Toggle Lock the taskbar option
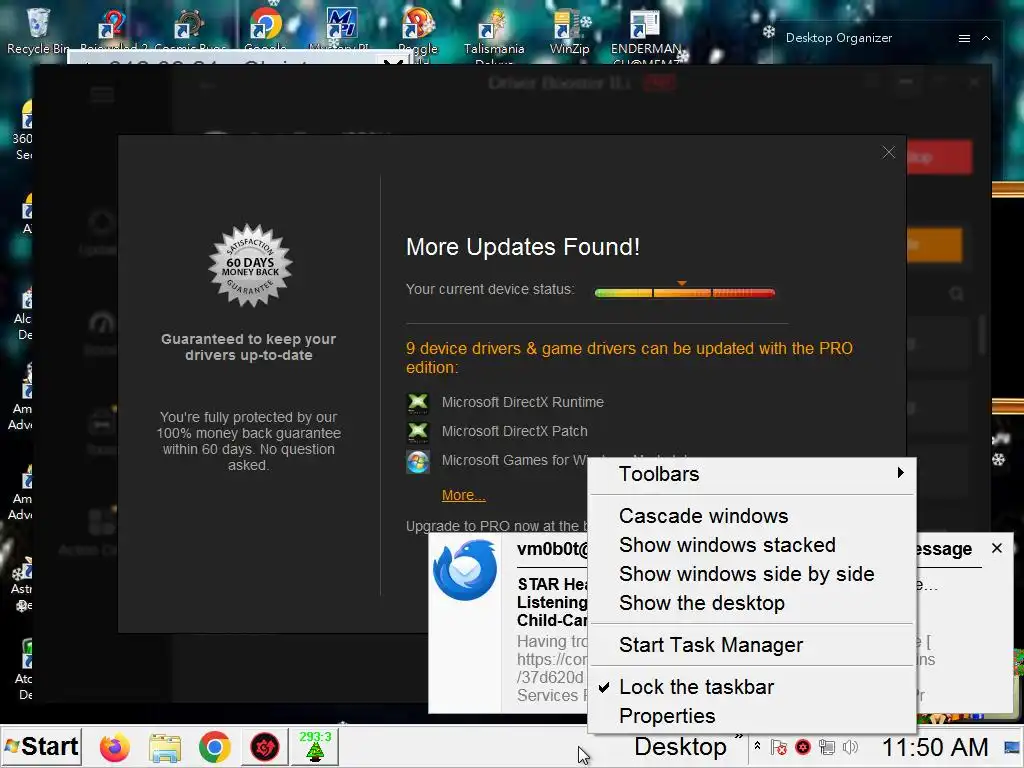1024x768 pixels. click(751, 687)
